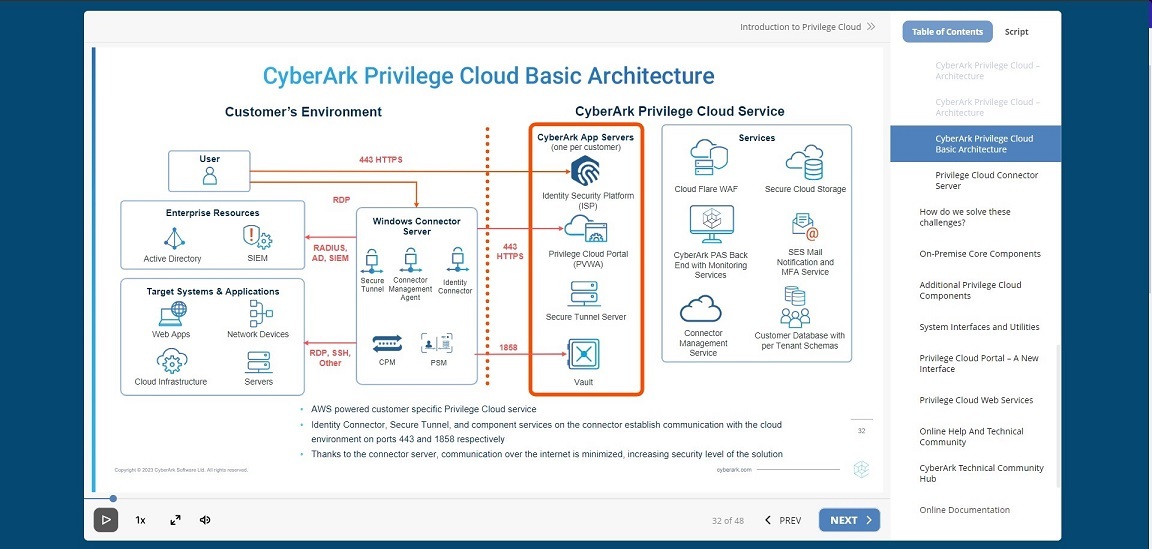The image size is (1152, 549).
Task: Click the CPM icon
Action: coord(387,344)
